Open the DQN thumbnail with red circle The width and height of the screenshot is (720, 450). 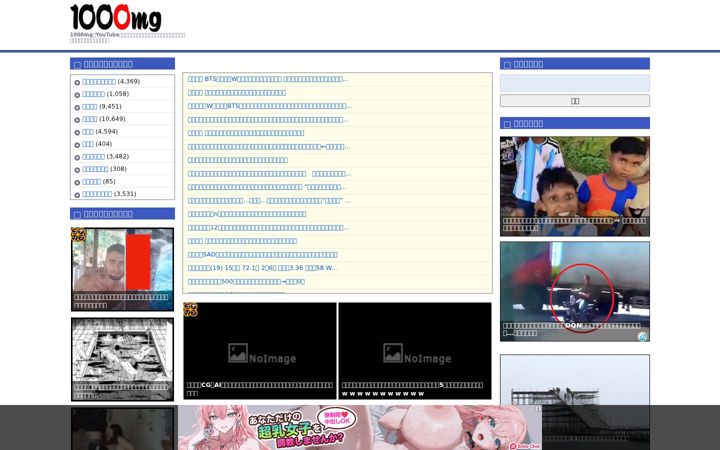(574, 292)
